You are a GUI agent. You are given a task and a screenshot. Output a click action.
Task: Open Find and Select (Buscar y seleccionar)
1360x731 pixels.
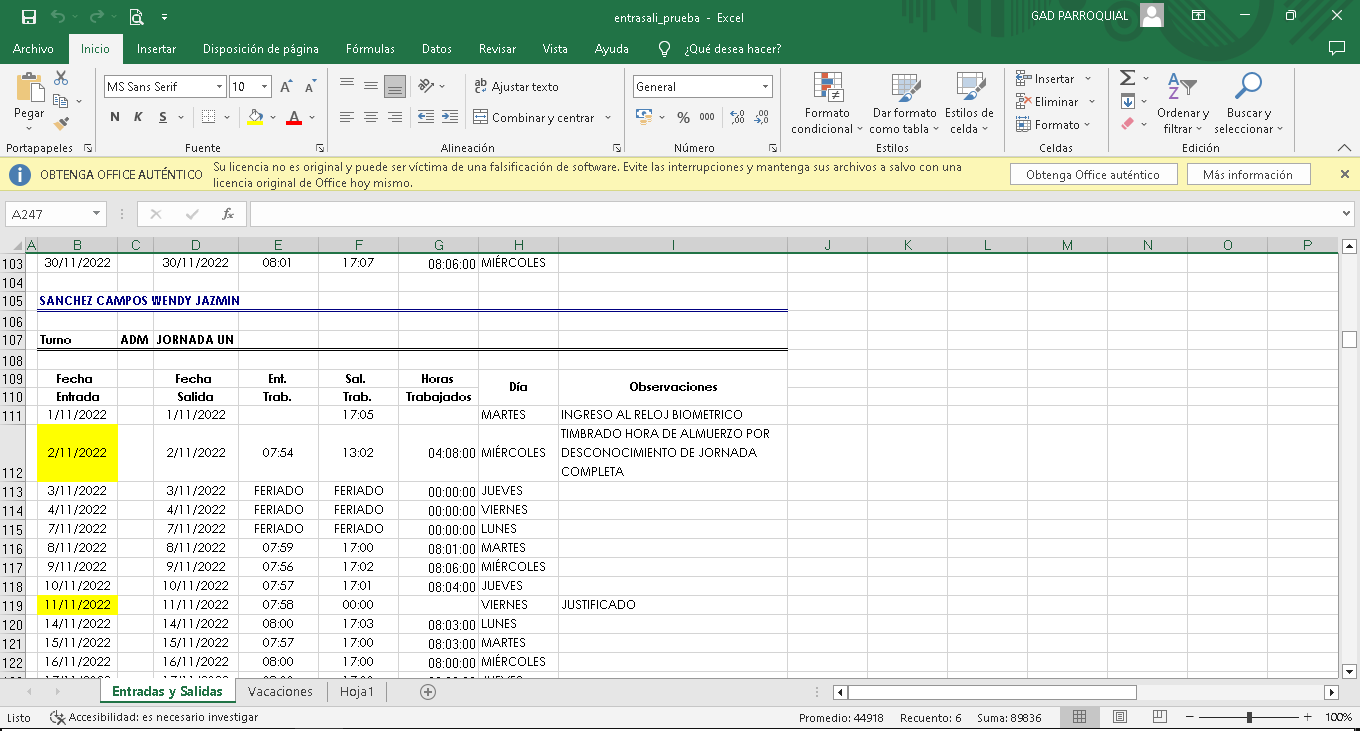click(x=1247, y=104)
